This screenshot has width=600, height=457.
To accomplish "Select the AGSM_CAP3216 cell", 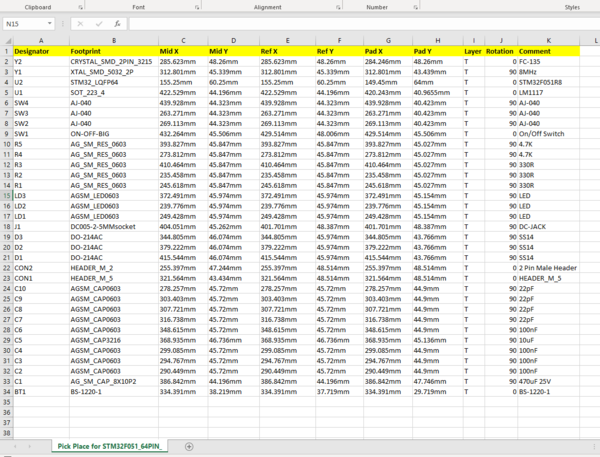I will (114, 340).
